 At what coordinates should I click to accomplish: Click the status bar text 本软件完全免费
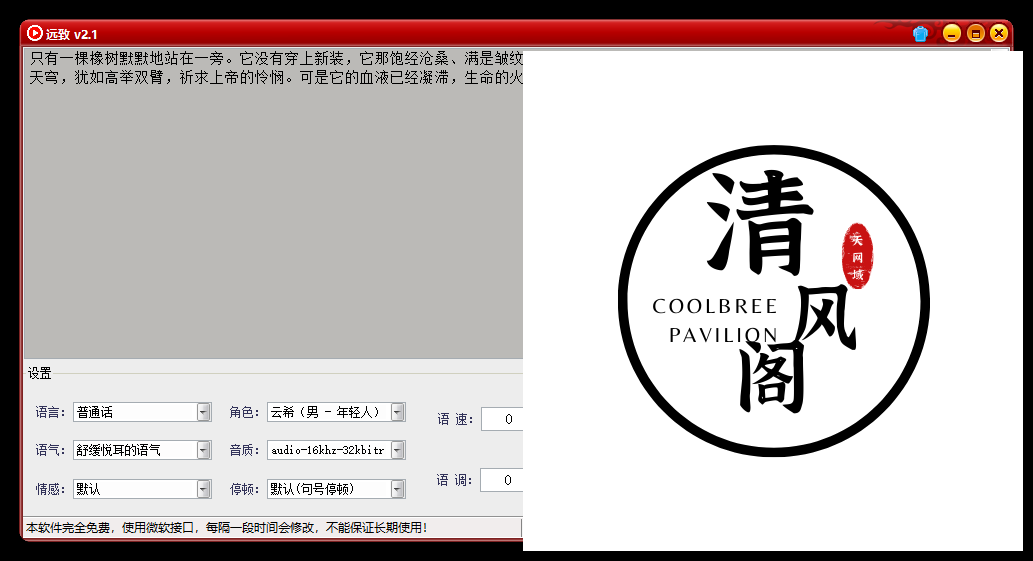[x=227, y=527]
